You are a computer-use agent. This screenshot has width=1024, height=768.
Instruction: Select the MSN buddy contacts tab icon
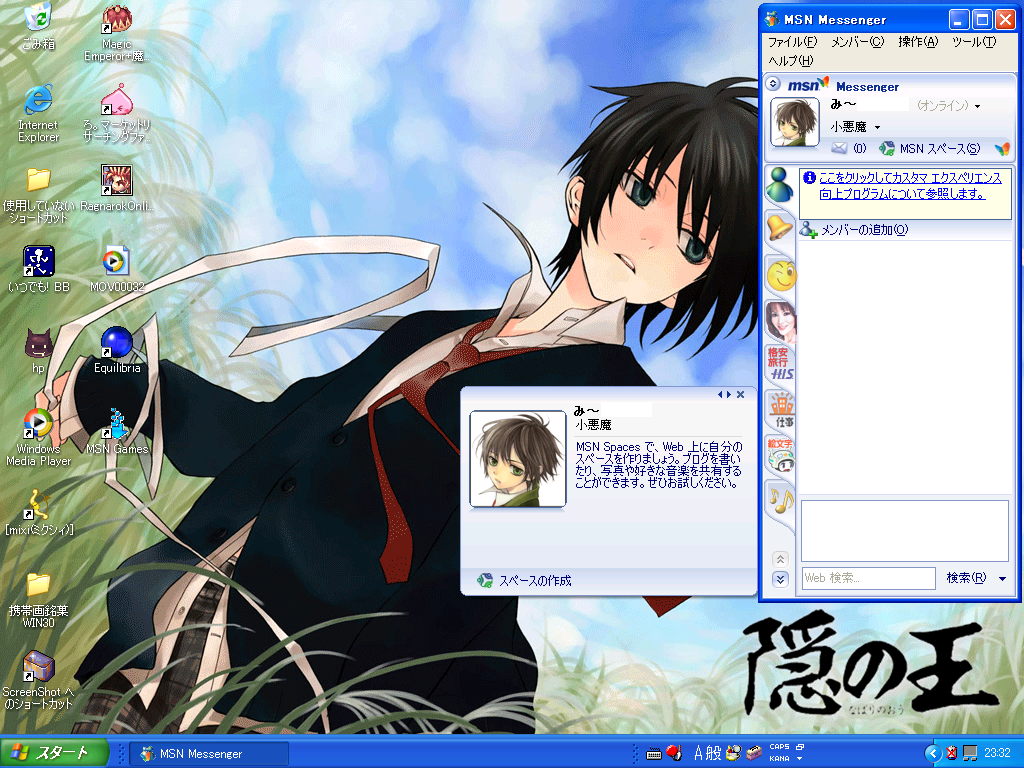point(780,185)
